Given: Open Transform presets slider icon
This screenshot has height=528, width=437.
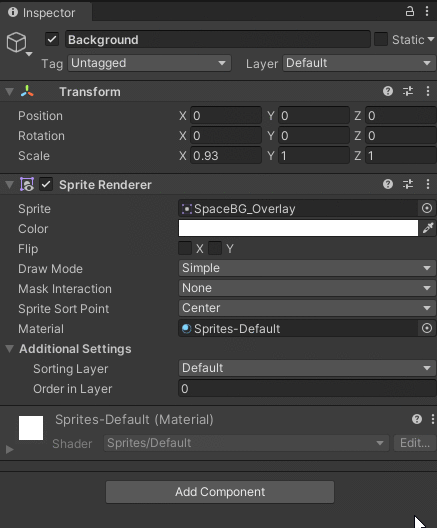Looking at the screenshot, I should click(408, 91).
